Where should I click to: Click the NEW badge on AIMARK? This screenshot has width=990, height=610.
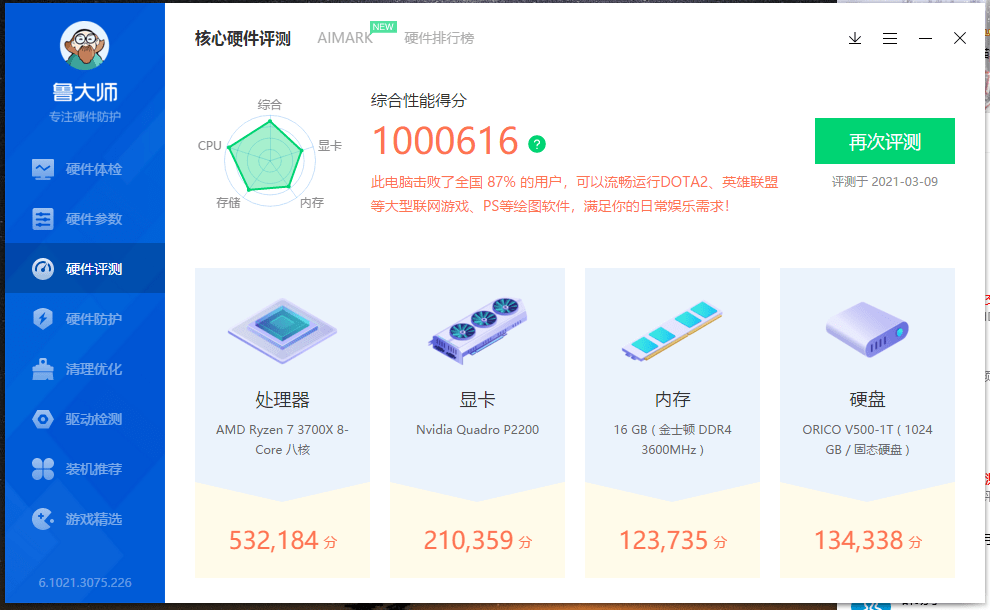point(383,27)
